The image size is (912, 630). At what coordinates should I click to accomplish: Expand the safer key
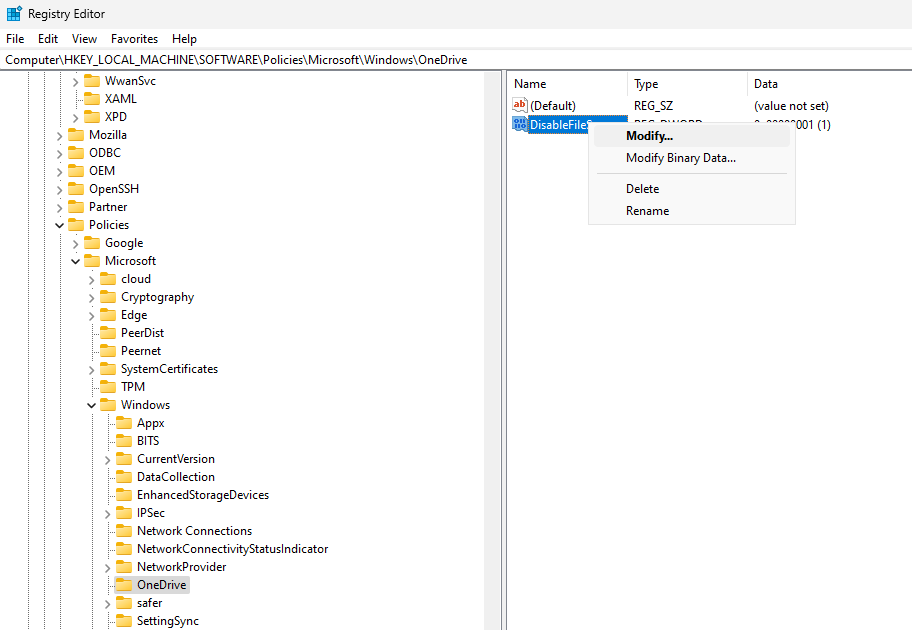pyautogui.click(x=108, y=604)
